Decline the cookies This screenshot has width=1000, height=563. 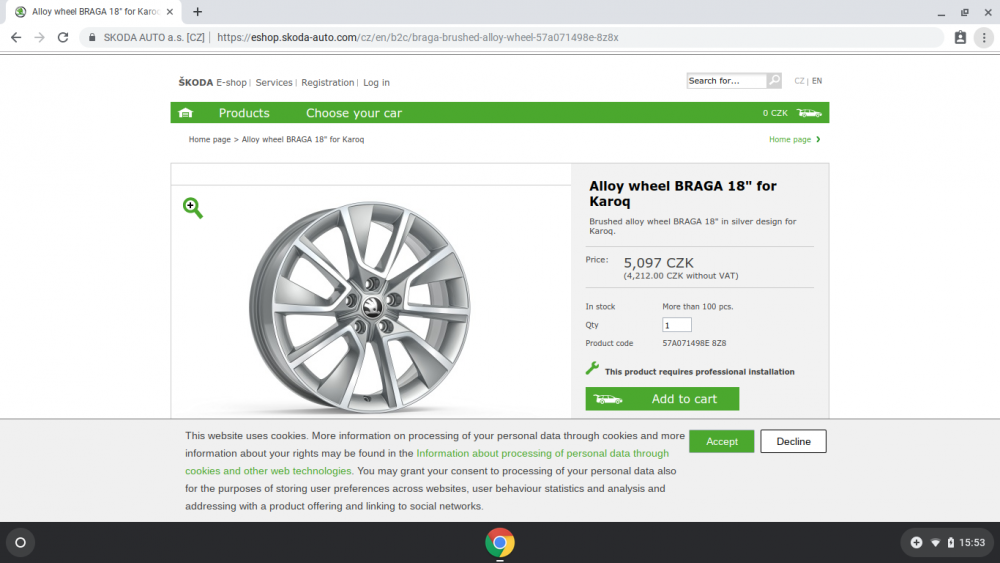(x=793, y=441)
